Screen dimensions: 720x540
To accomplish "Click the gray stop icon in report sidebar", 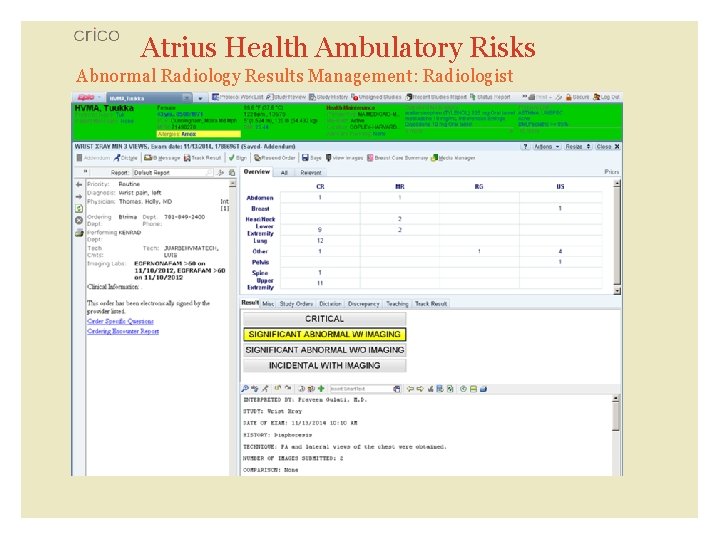I will tap(79, 220).
